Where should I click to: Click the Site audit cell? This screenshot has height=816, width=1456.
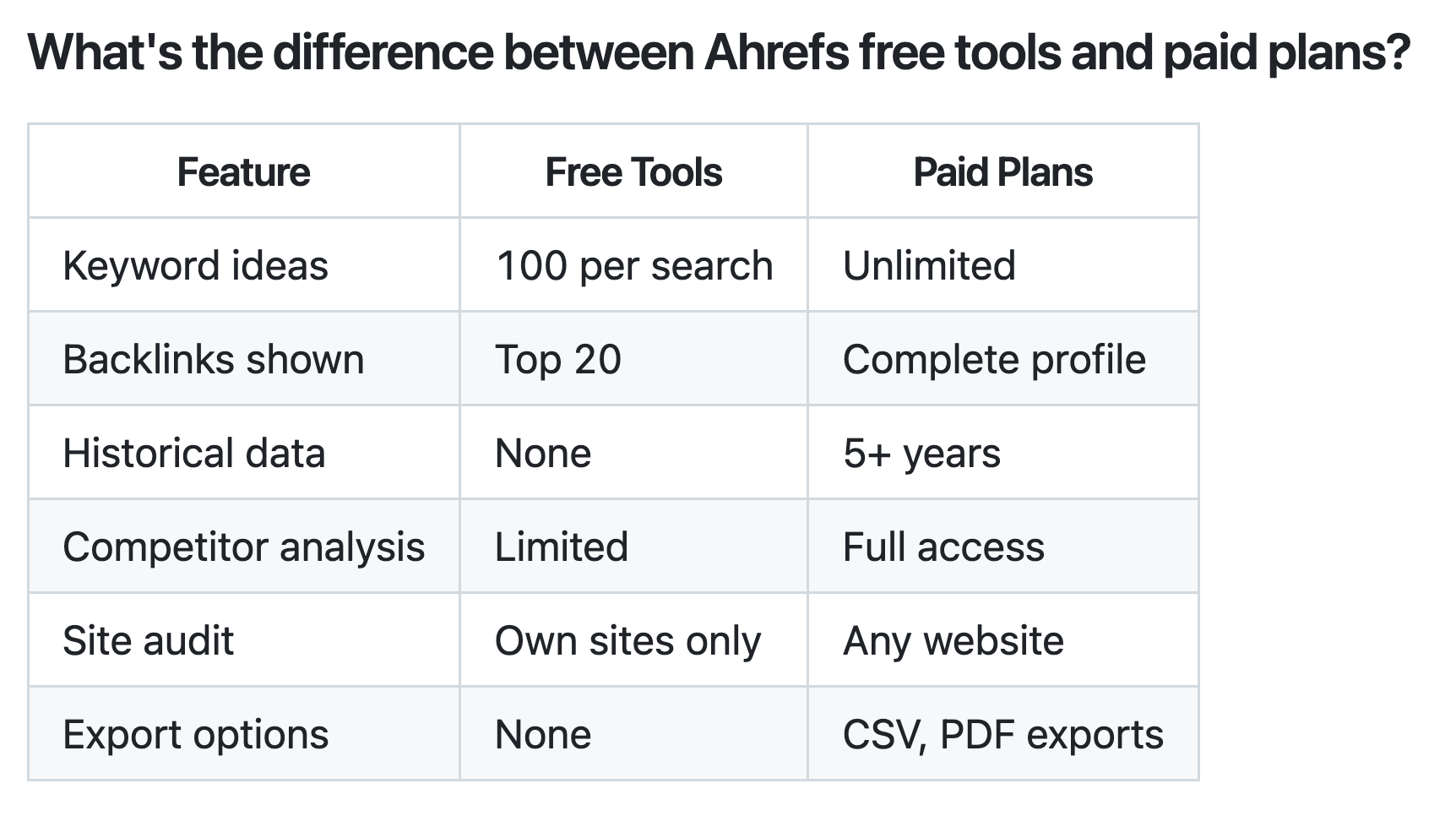[244, 640]
